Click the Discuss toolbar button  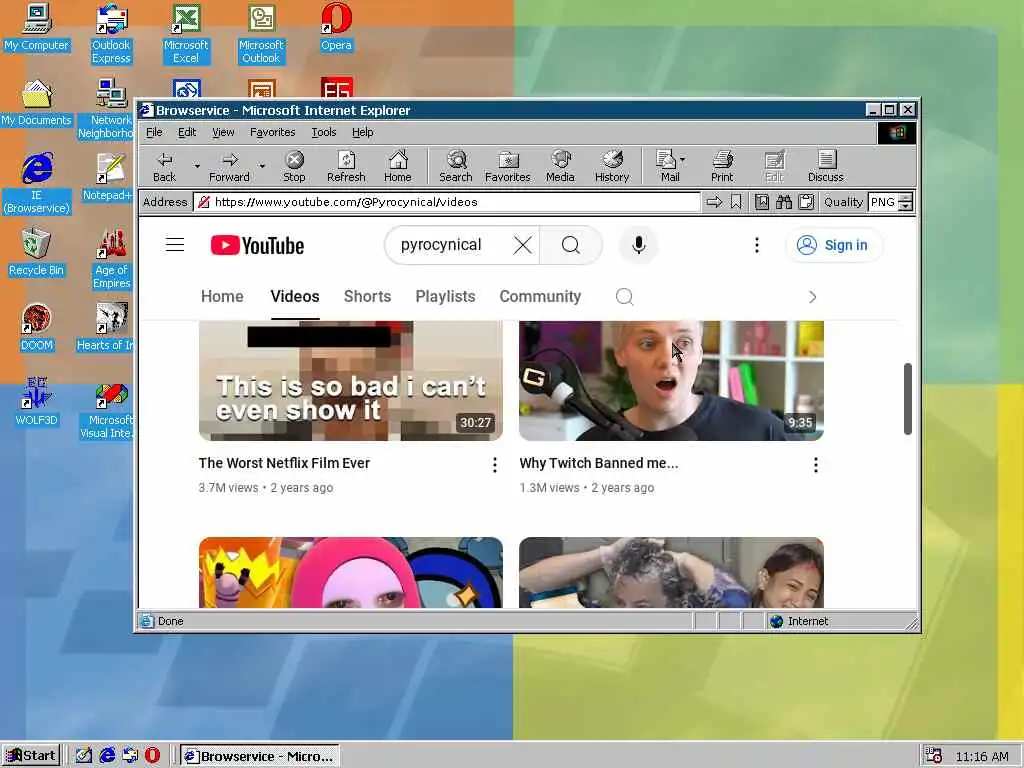(x=826, y=167)
